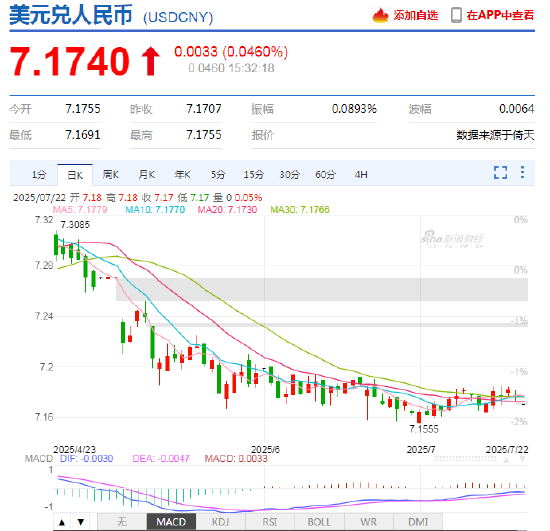Click the MA30: 7.1766 legend label
This screenshot has width=550, height=531.
pyautogui.click(x=300, y=210)
